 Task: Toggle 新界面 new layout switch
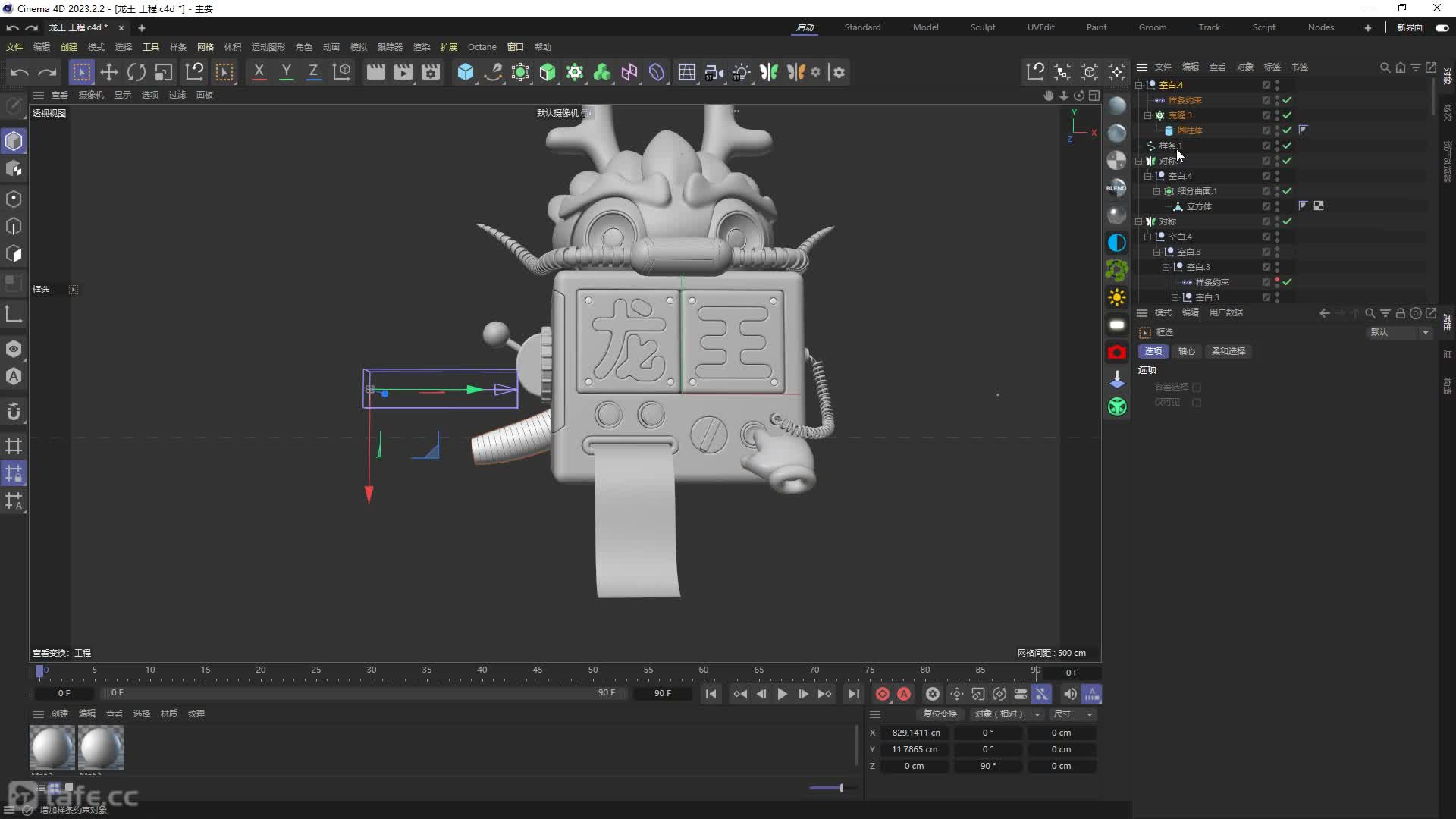[1442, 27]
